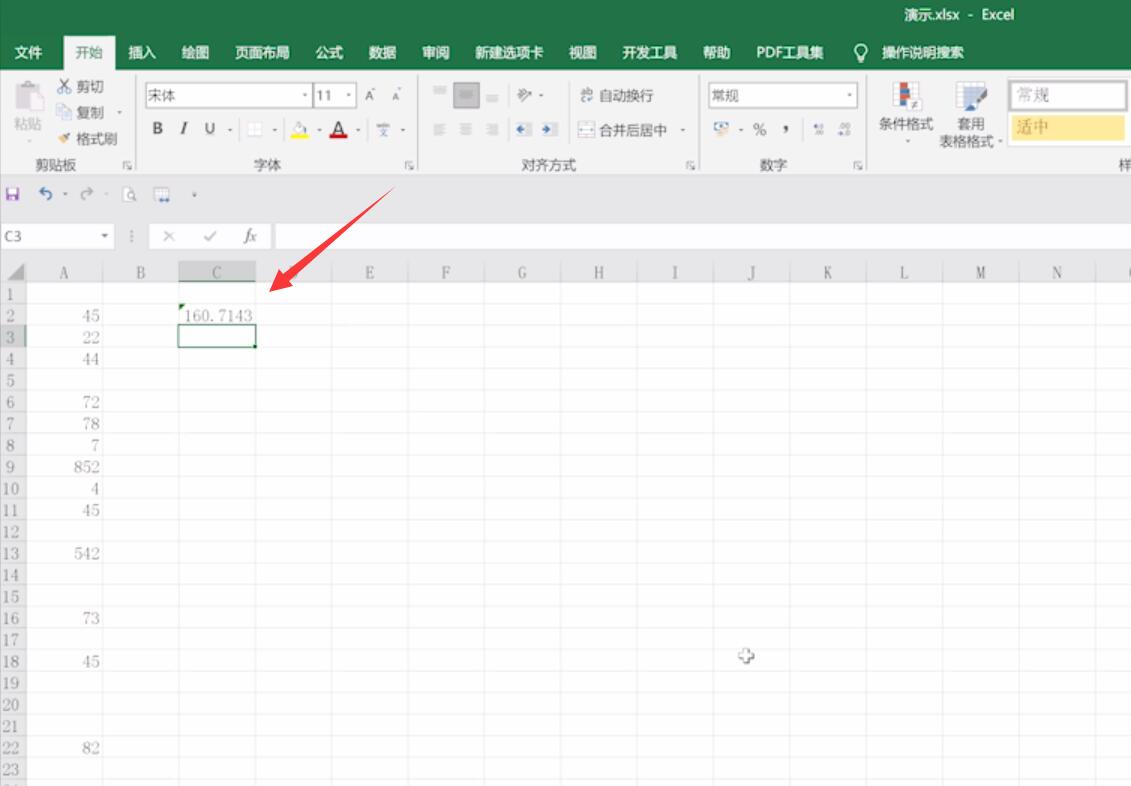Screen dimensions: 1131x786
Task: Toggle Wrap Text (自动换行)
Action: coord(617,95)
